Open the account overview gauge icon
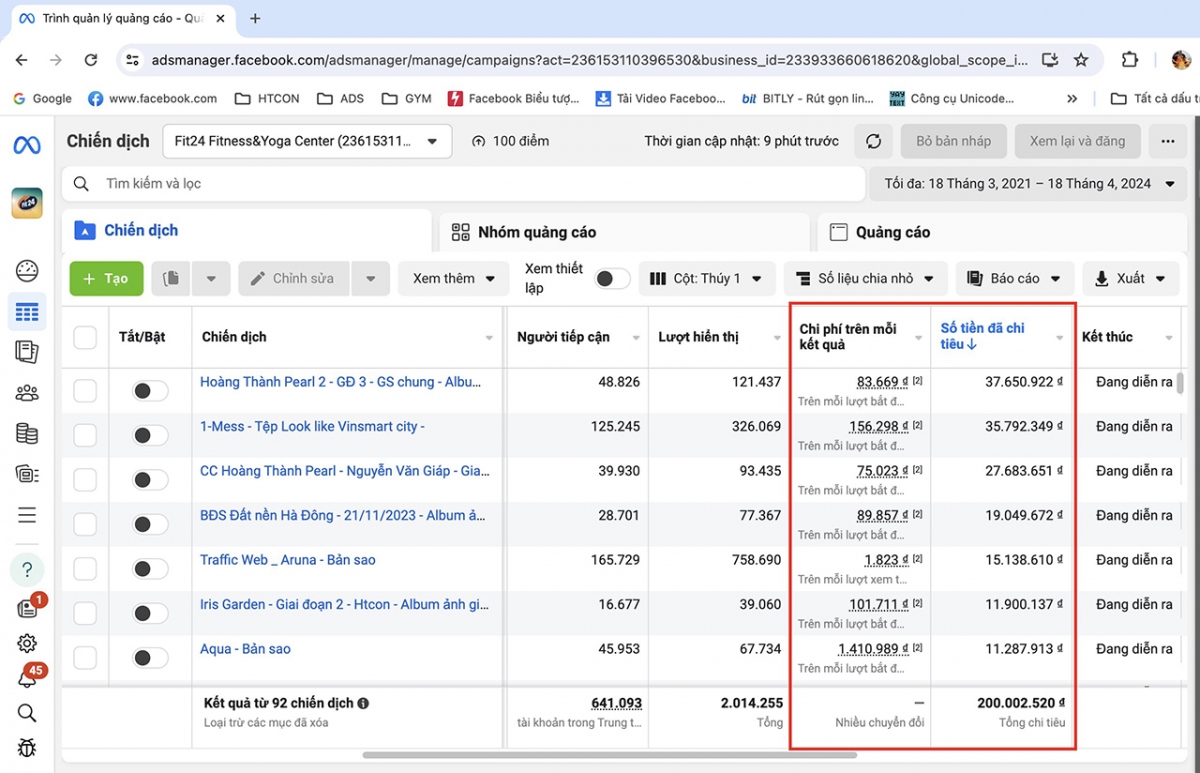The height and width of the screenshot is (773, 1200). 27,271
